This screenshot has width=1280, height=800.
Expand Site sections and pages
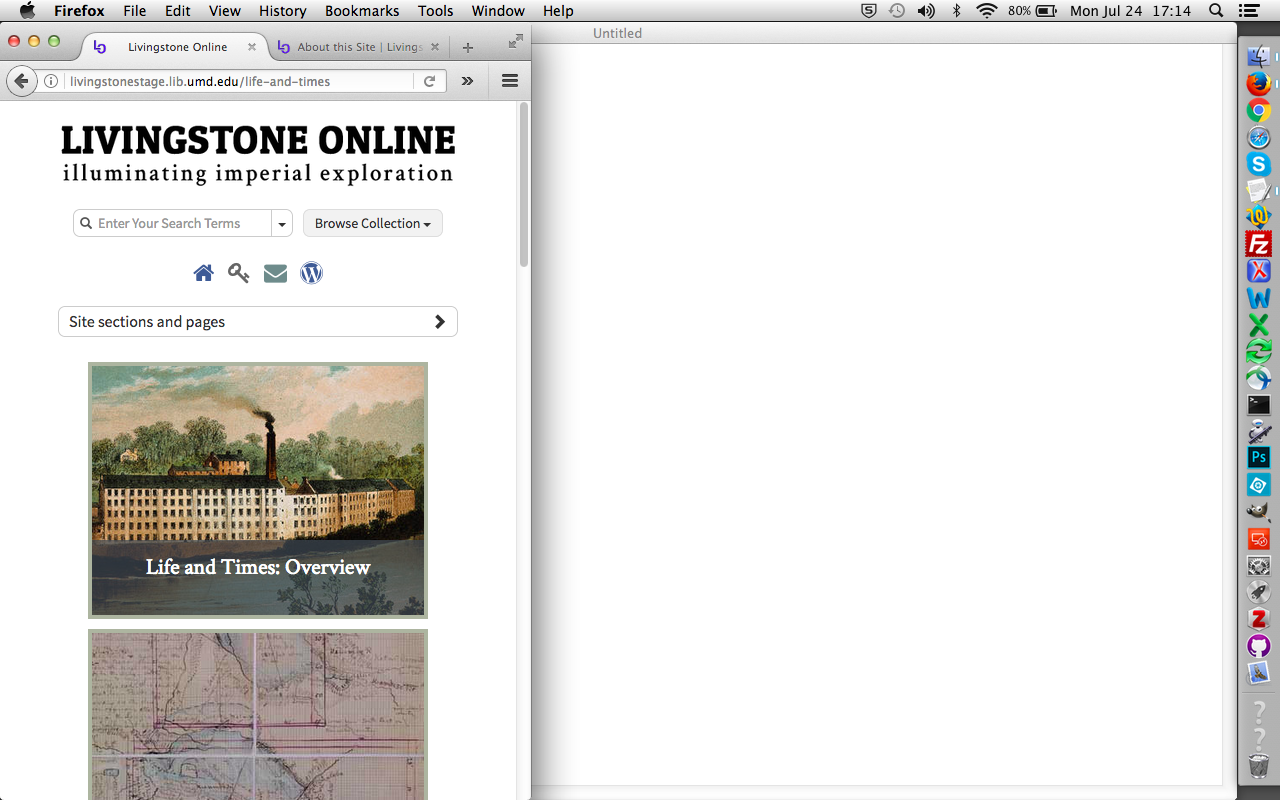coord(258,321)
